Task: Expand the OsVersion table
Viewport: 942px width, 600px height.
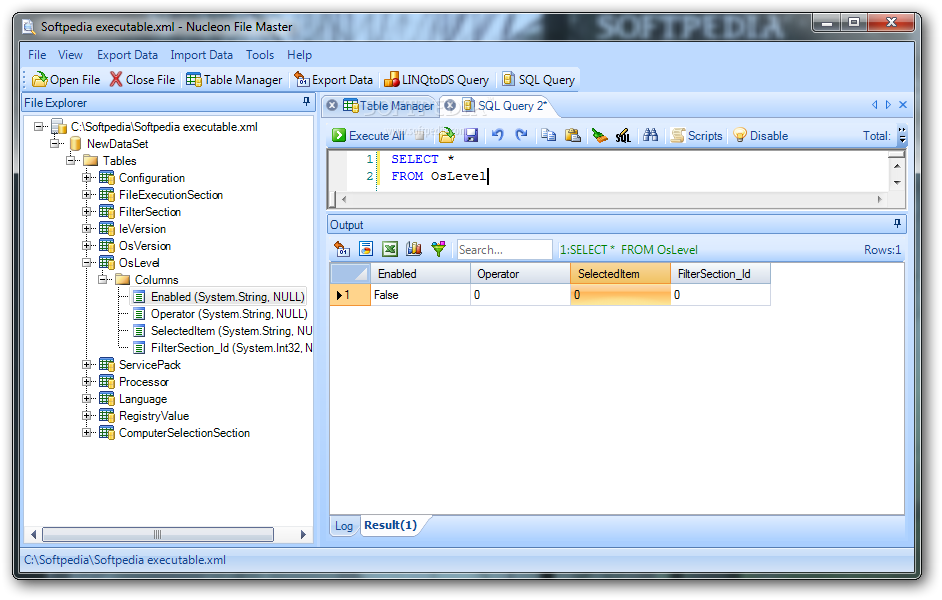Action: (87, 246)
